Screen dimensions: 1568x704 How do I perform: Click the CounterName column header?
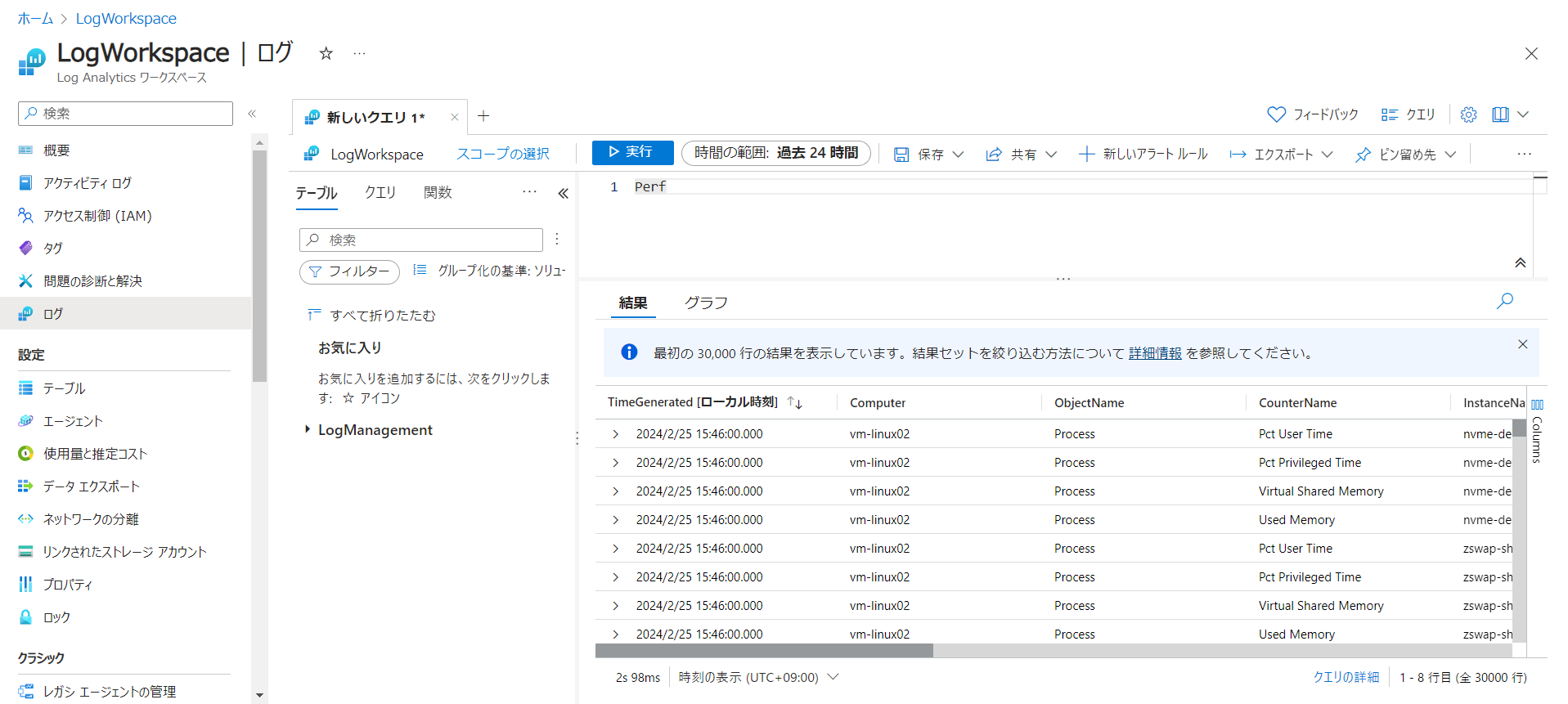coord(1297,402)
